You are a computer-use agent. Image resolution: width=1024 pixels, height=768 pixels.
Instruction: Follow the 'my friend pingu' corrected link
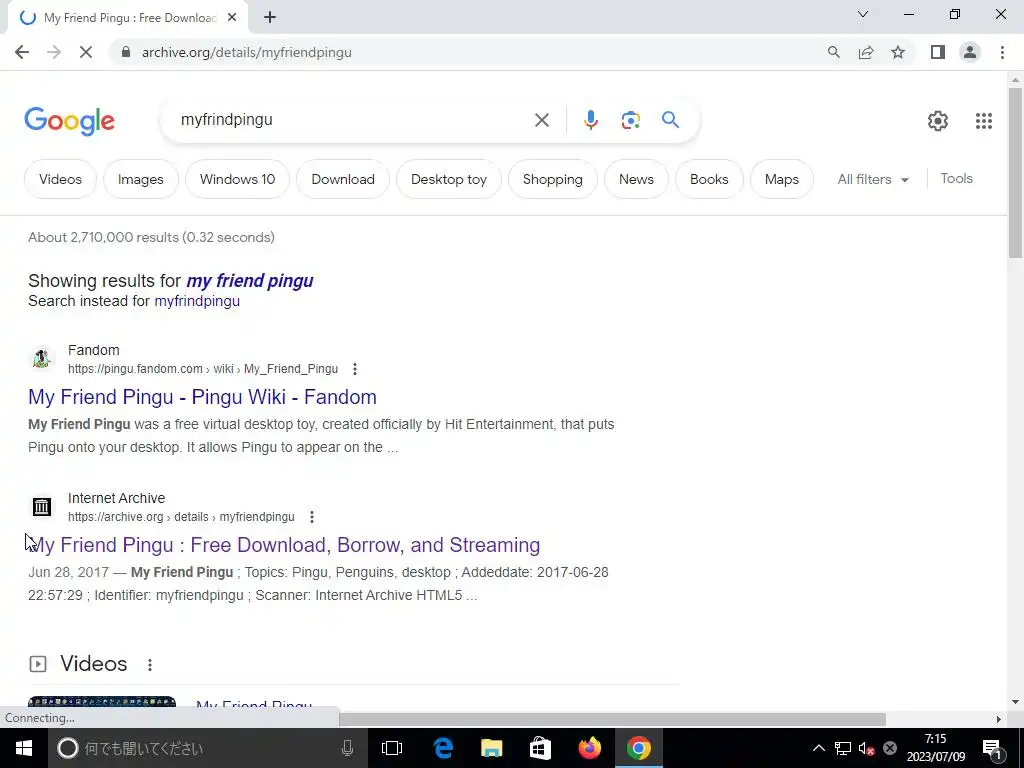(x=249, y=281)
